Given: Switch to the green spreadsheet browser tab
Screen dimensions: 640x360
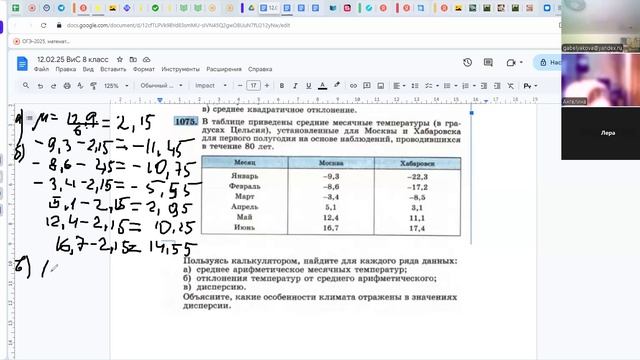Looking at the screenshot, I should click(x=16, y=8).
